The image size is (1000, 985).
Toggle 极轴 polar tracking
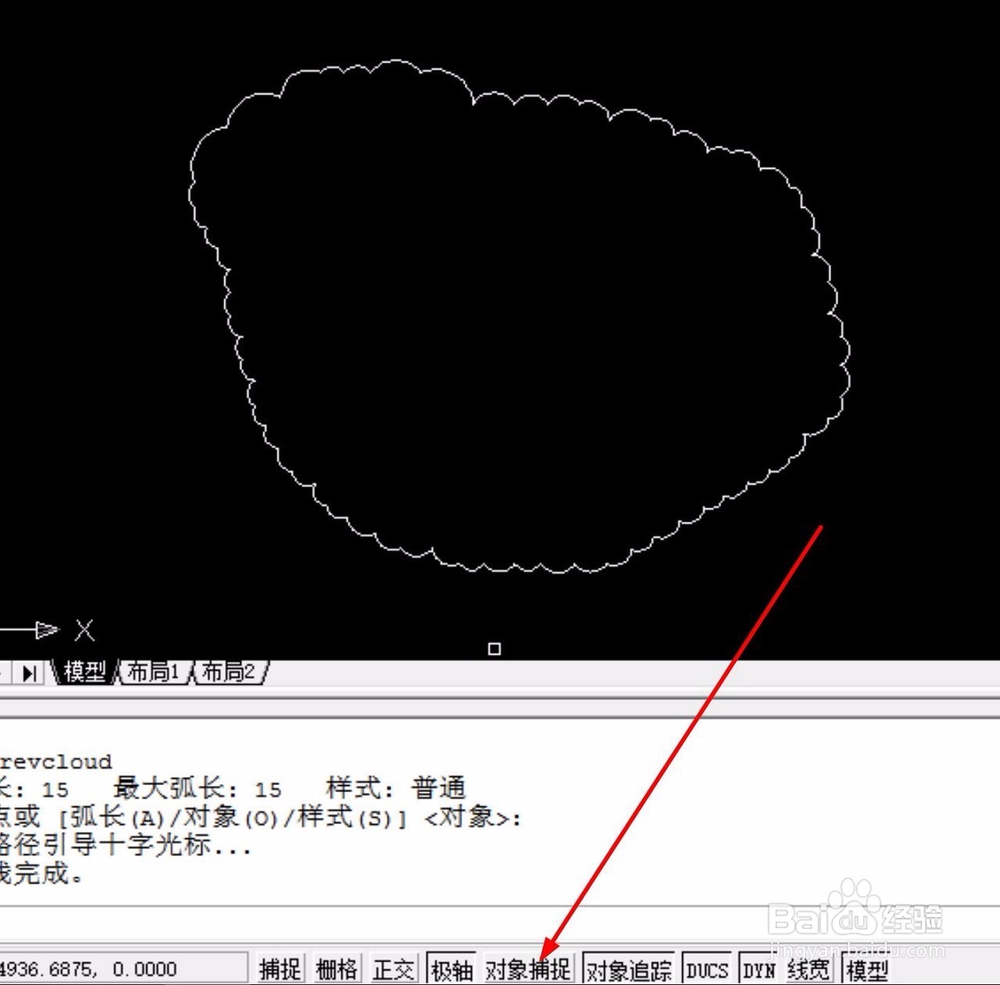click(451, 969)
